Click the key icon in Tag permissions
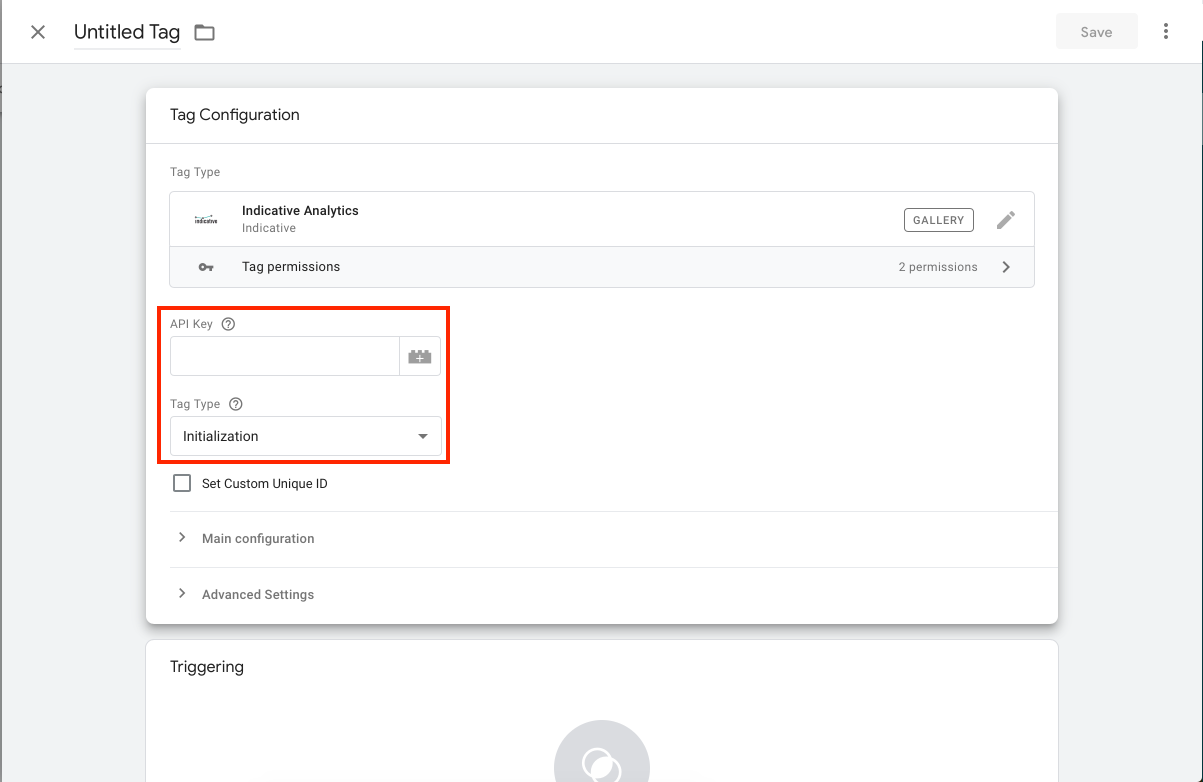 (x=206, y=267)
